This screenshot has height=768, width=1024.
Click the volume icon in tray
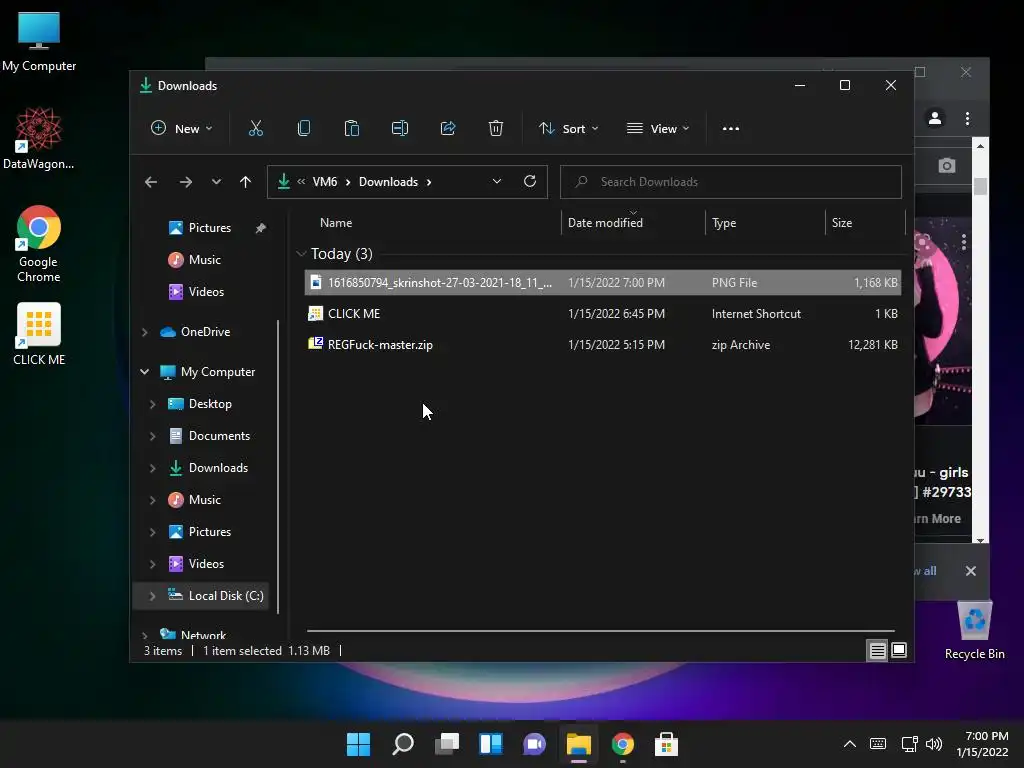point(934,744)
